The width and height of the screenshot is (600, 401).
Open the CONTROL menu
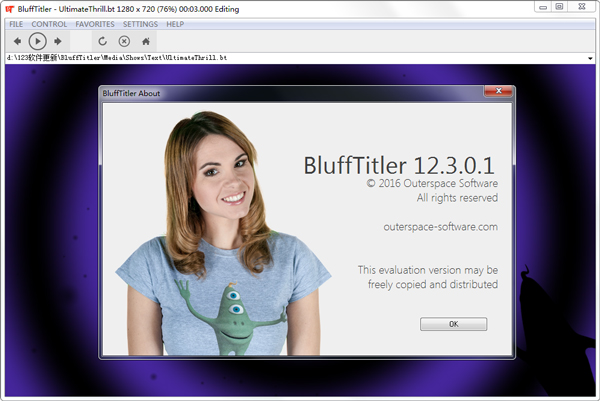(x=49, y=24)
